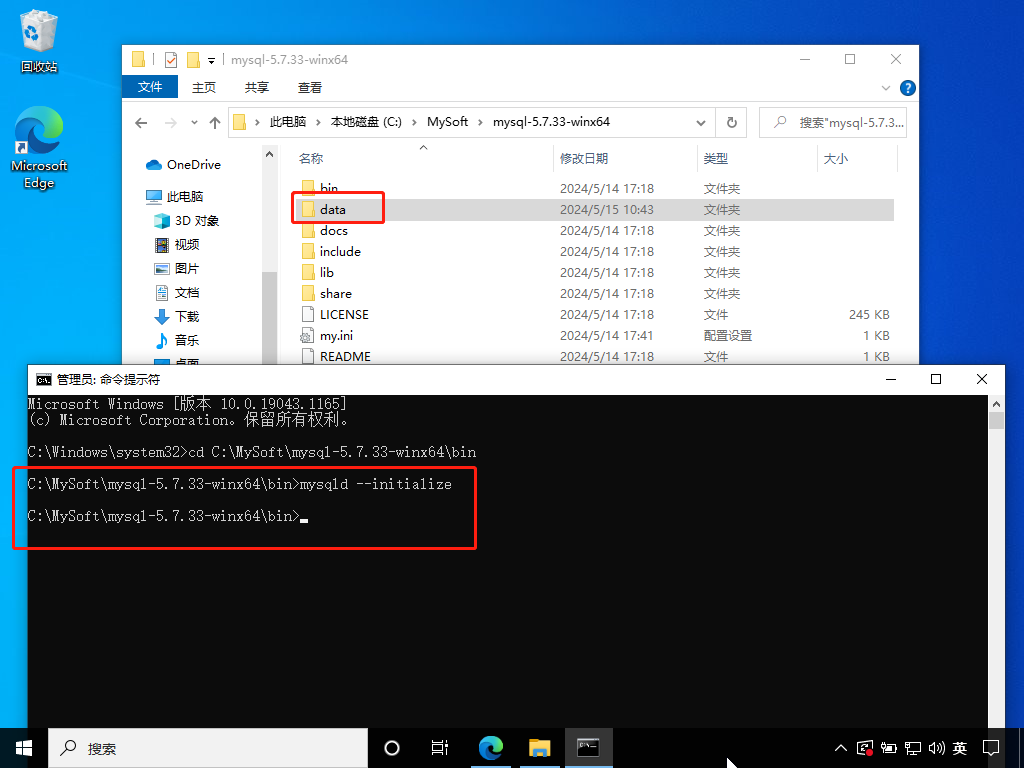Select the my.ini configuration file
Screen dimensions: 1024x768
tap(335, 336)
